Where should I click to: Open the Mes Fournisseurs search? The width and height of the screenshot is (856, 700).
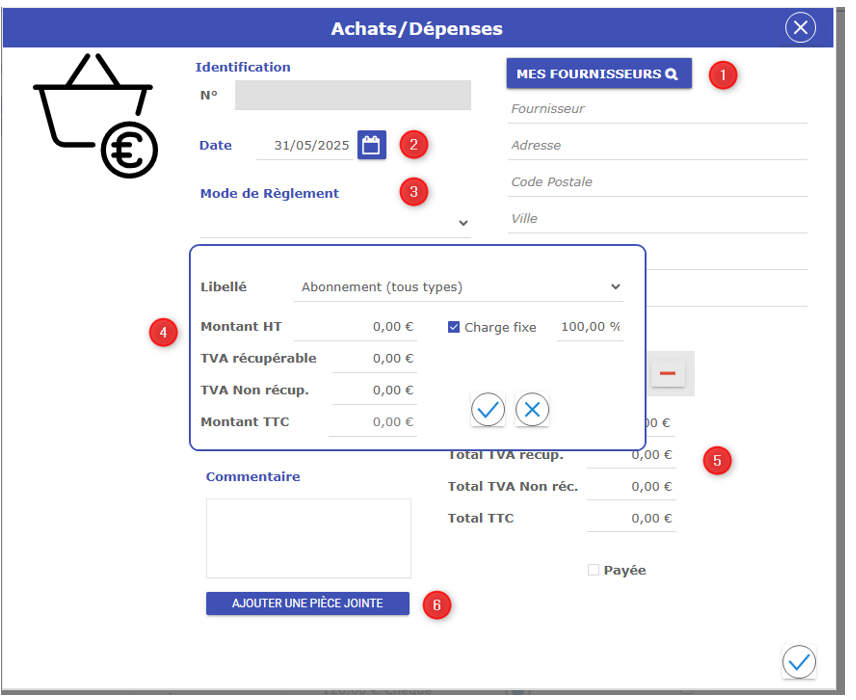tap(598, 74)
